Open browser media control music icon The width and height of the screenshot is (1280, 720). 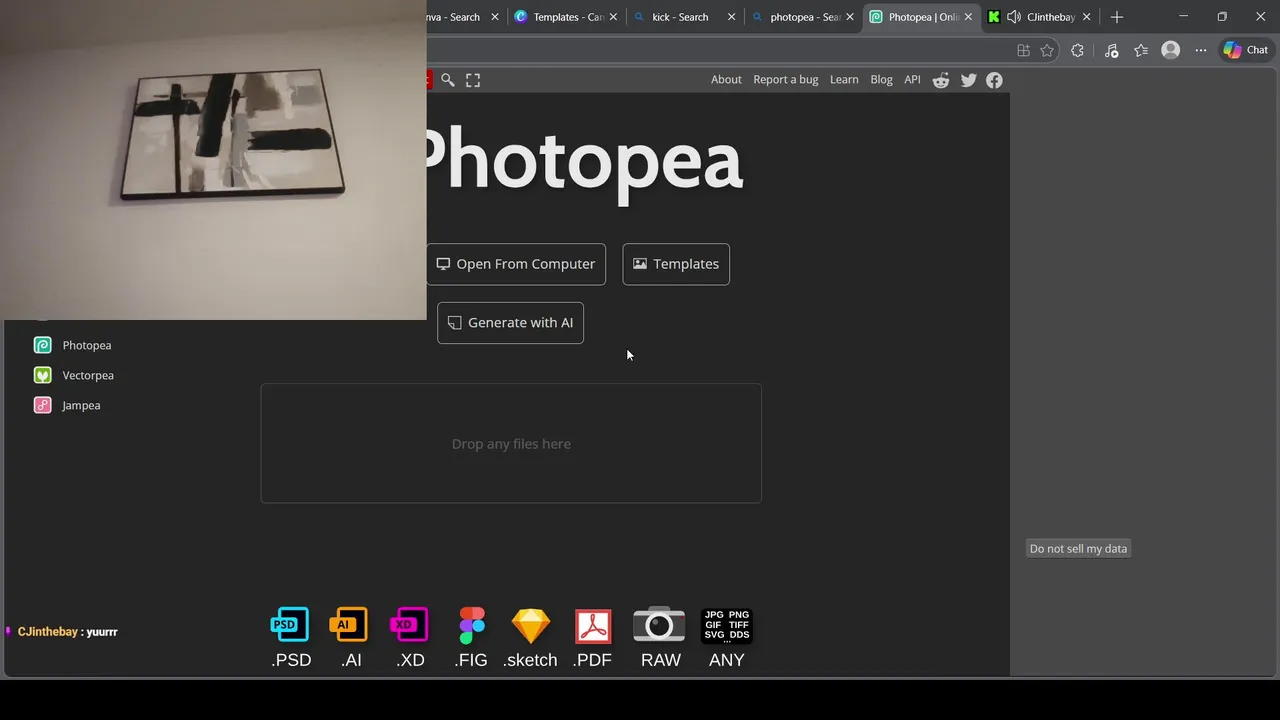[x=1111, y=50]
